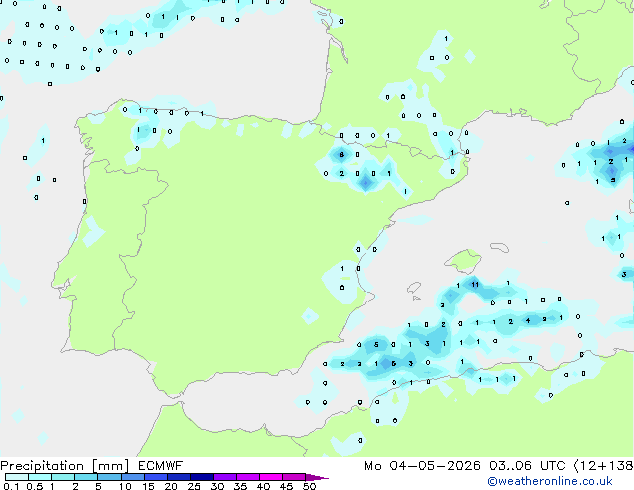Image resolution: width=634 pixels, height=490 pixels.
Task: Choose the 25 to 30 mm dark-blue swatch
Action: pyautogui.click(x=201, y=477)
